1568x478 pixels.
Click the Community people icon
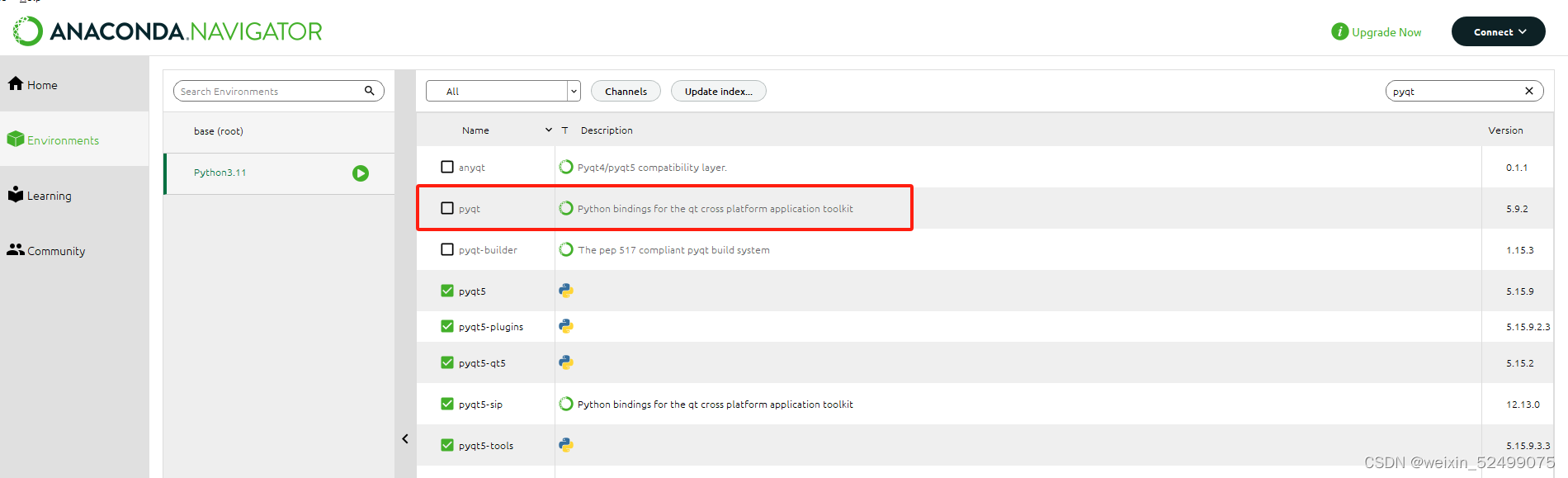coord(16,249)
